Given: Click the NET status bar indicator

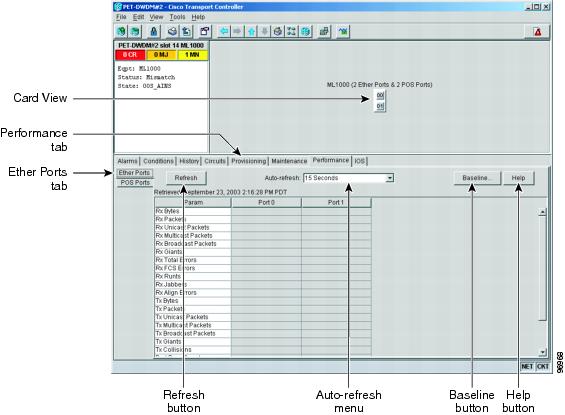Looking at the screenshot, I should [x=527, y=366].
